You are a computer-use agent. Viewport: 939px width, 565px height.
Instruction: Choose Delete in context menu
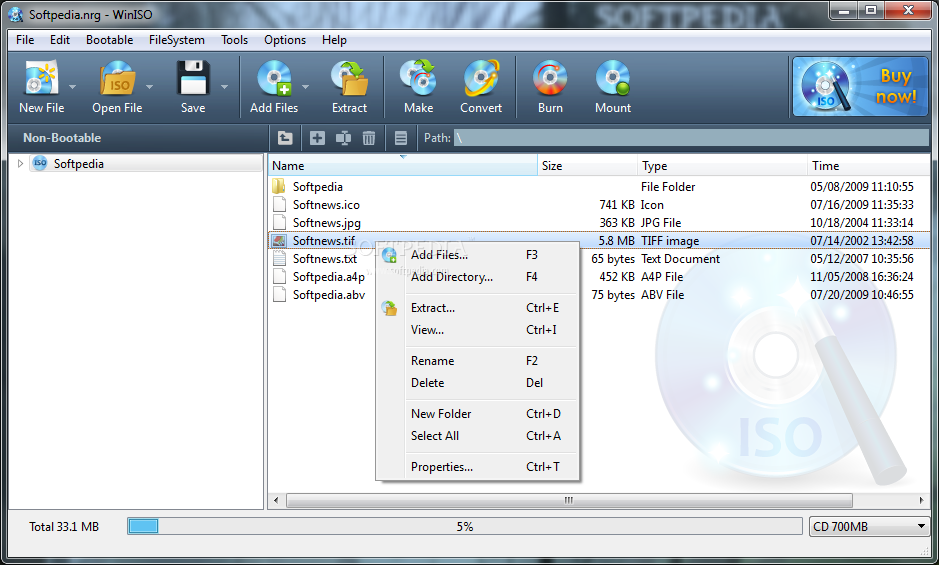click(477, 383)
